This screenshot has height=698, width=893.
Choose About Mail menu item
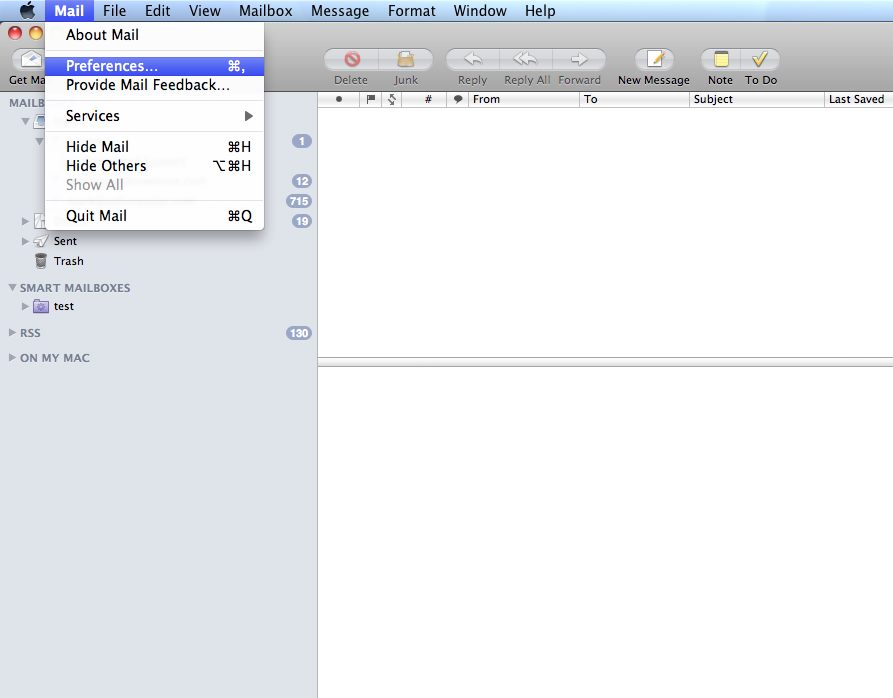(x=154, y=35)
